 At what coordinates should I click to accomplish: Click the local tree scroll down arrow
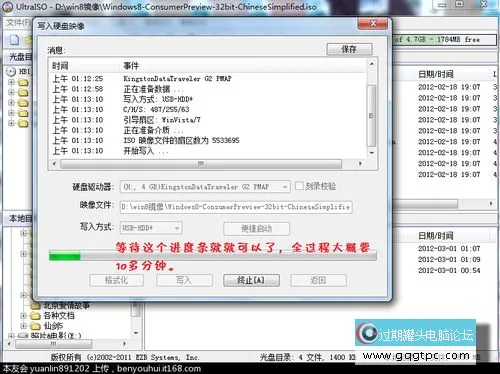[x=136, y=333]
